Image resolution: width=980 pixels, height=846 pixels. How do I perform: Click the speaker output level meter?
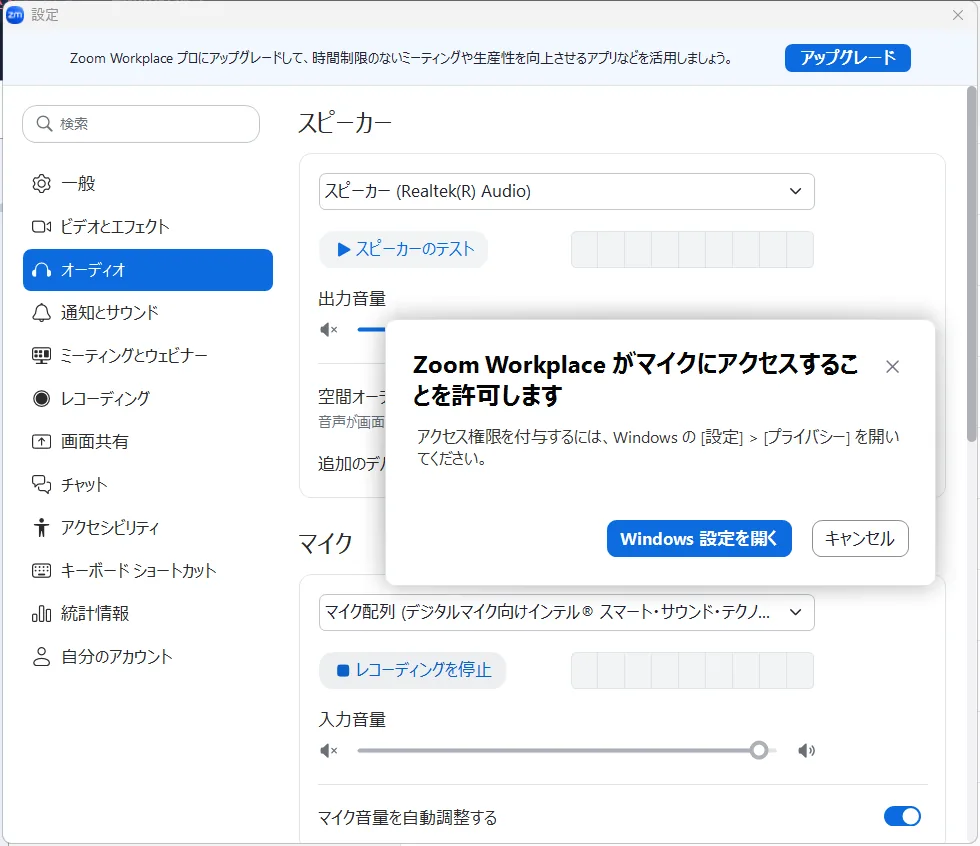click(x=692, y=249)
